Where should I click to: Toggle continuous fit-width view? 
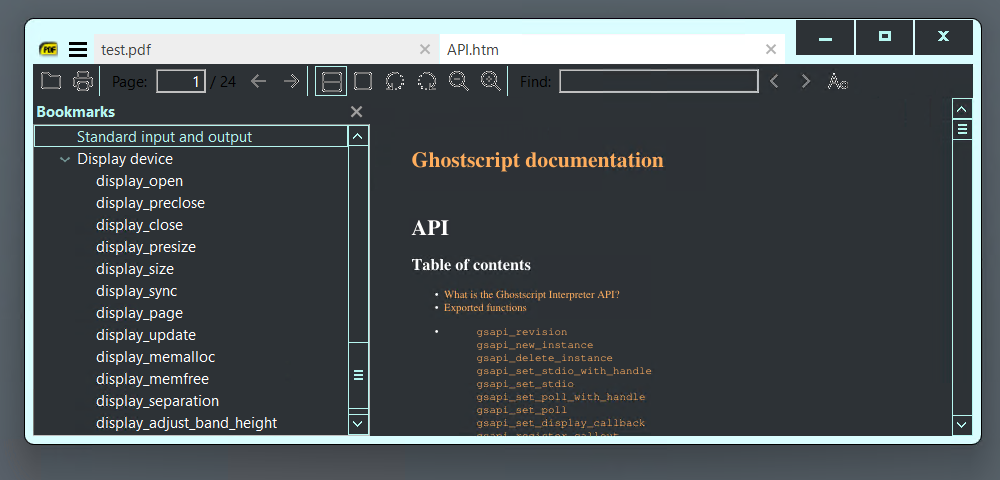tap(331, 81)
